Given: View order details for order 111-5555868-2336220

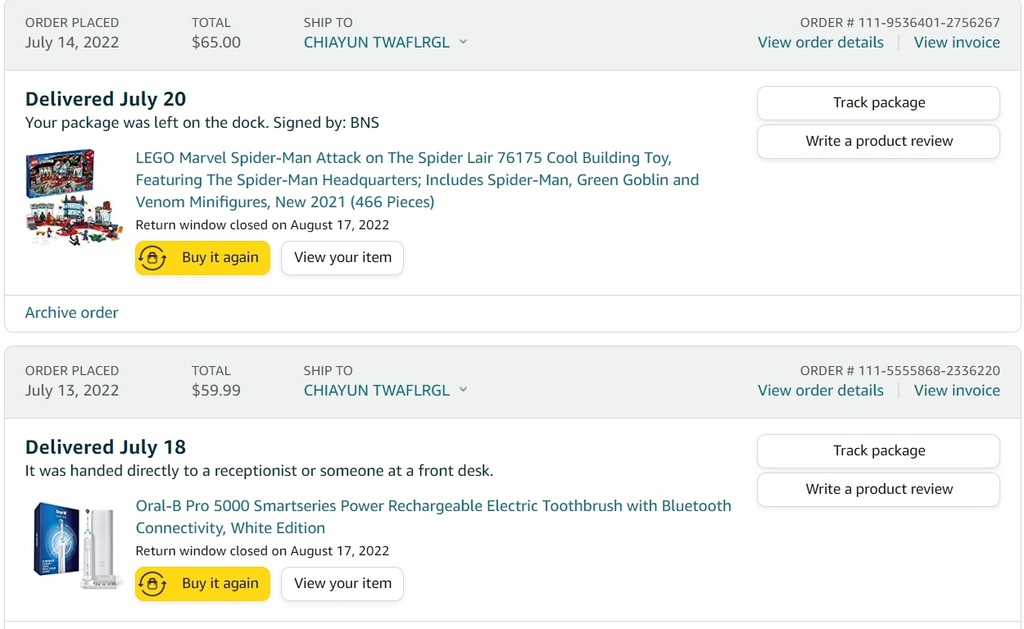Looking at the screenshot, I should [820, 391].
